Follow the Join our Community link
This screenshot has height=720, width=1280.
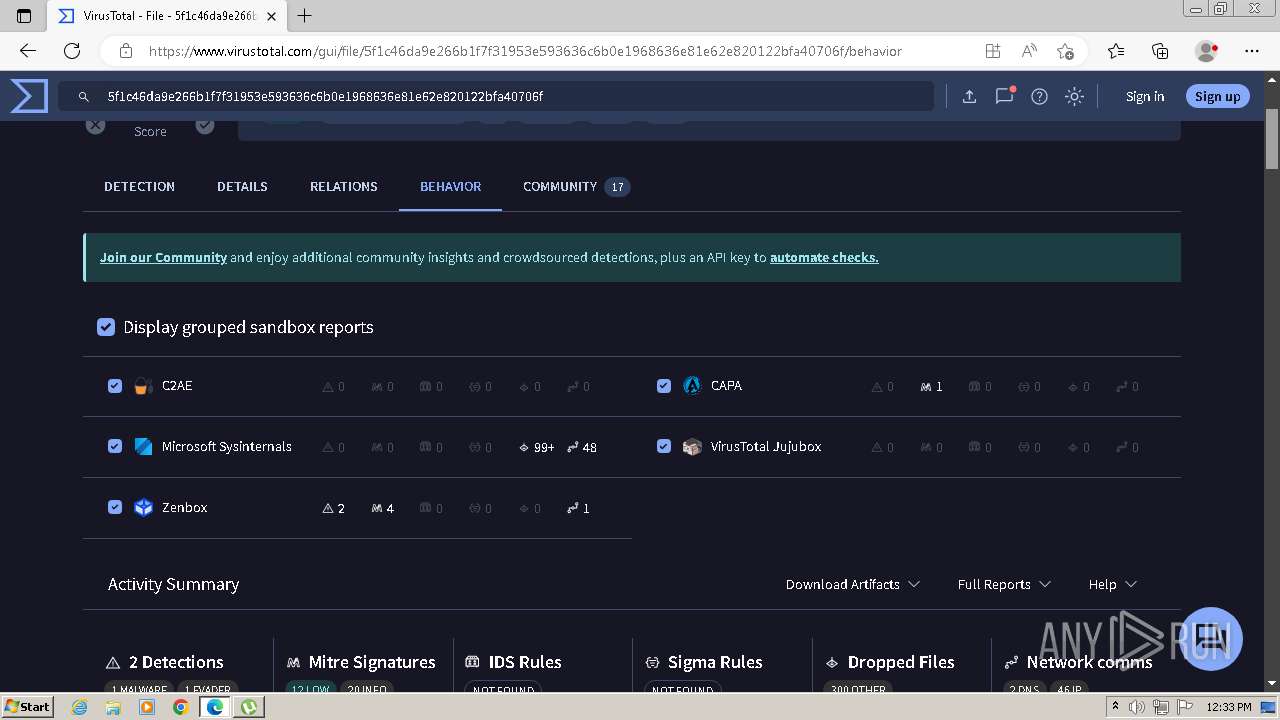pyautogui.click(x=163, y=257)
